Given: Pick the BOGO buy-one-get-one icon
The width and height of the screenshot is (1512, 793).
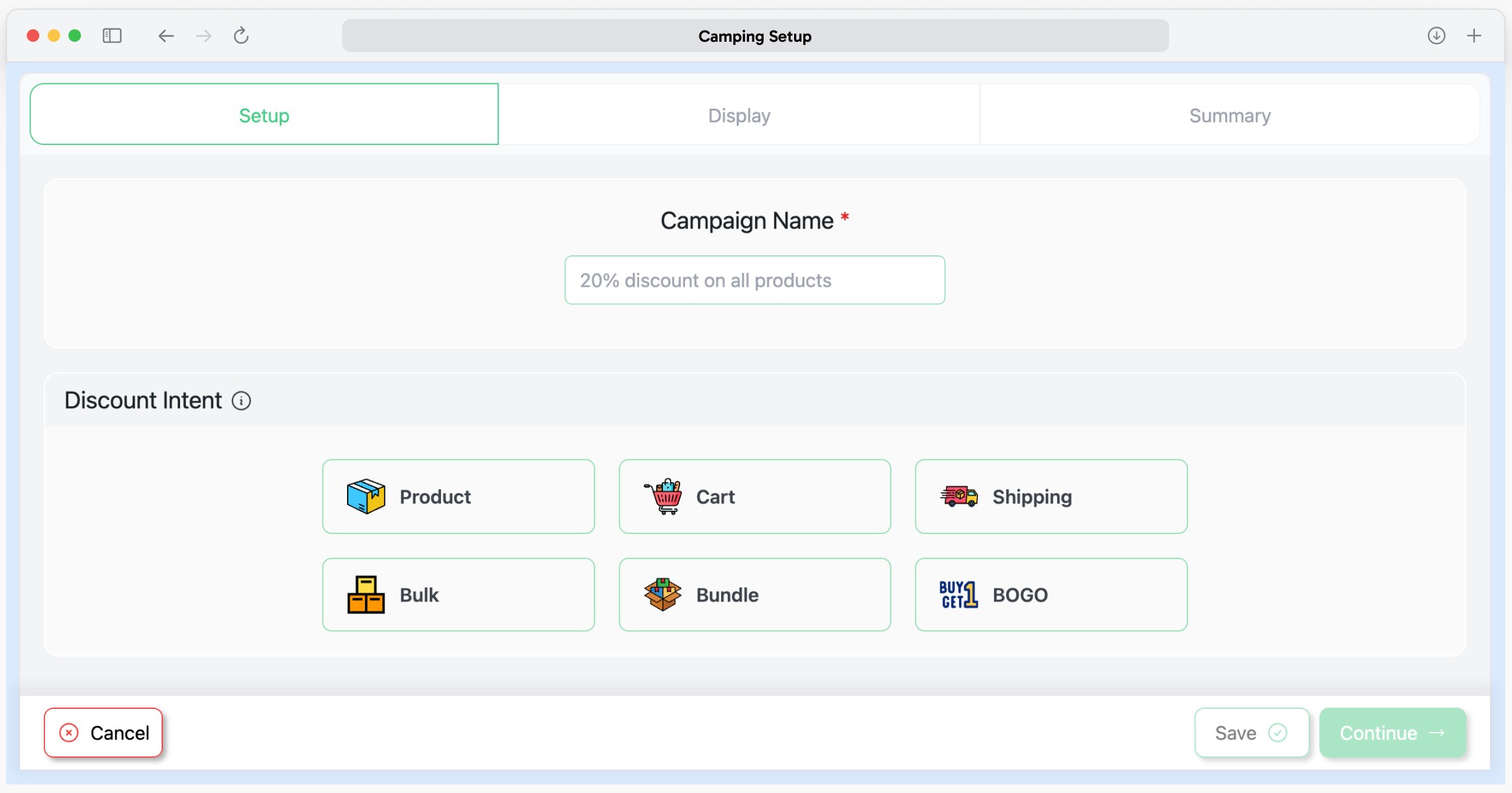Looking at the screenshot, I should pos(958,594).
